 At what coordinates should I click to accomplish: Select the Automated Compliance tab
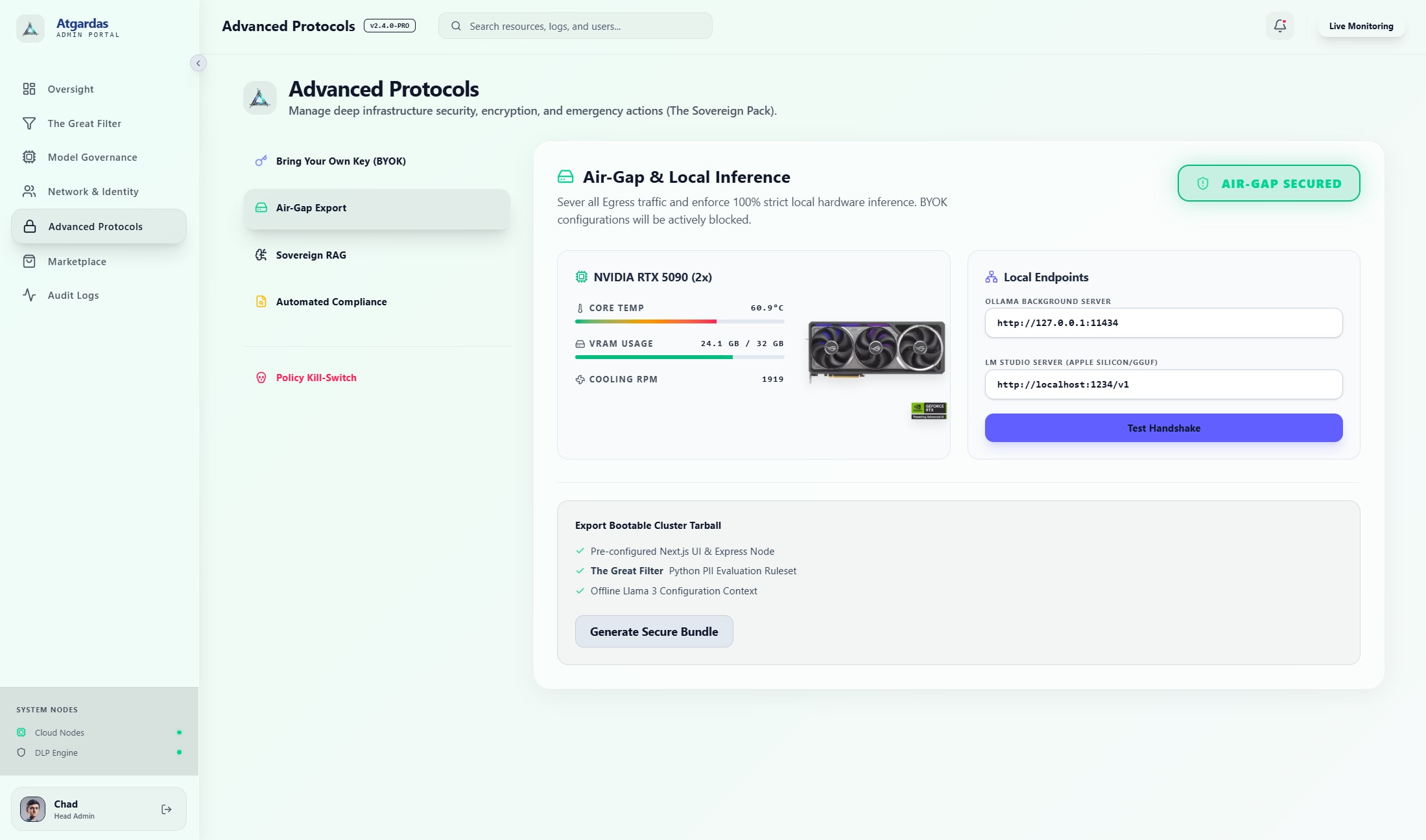tap(331, 301)
